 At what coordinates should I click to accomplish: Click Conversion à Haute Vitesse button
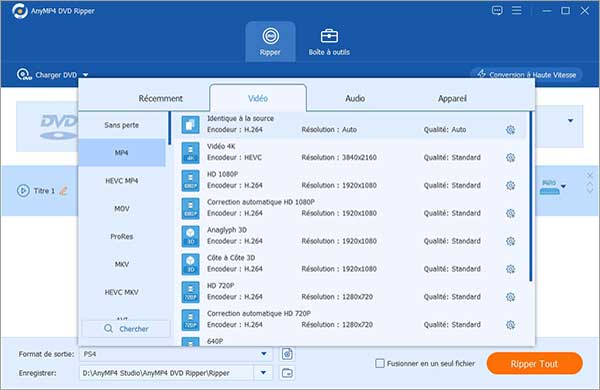[527, 75]
